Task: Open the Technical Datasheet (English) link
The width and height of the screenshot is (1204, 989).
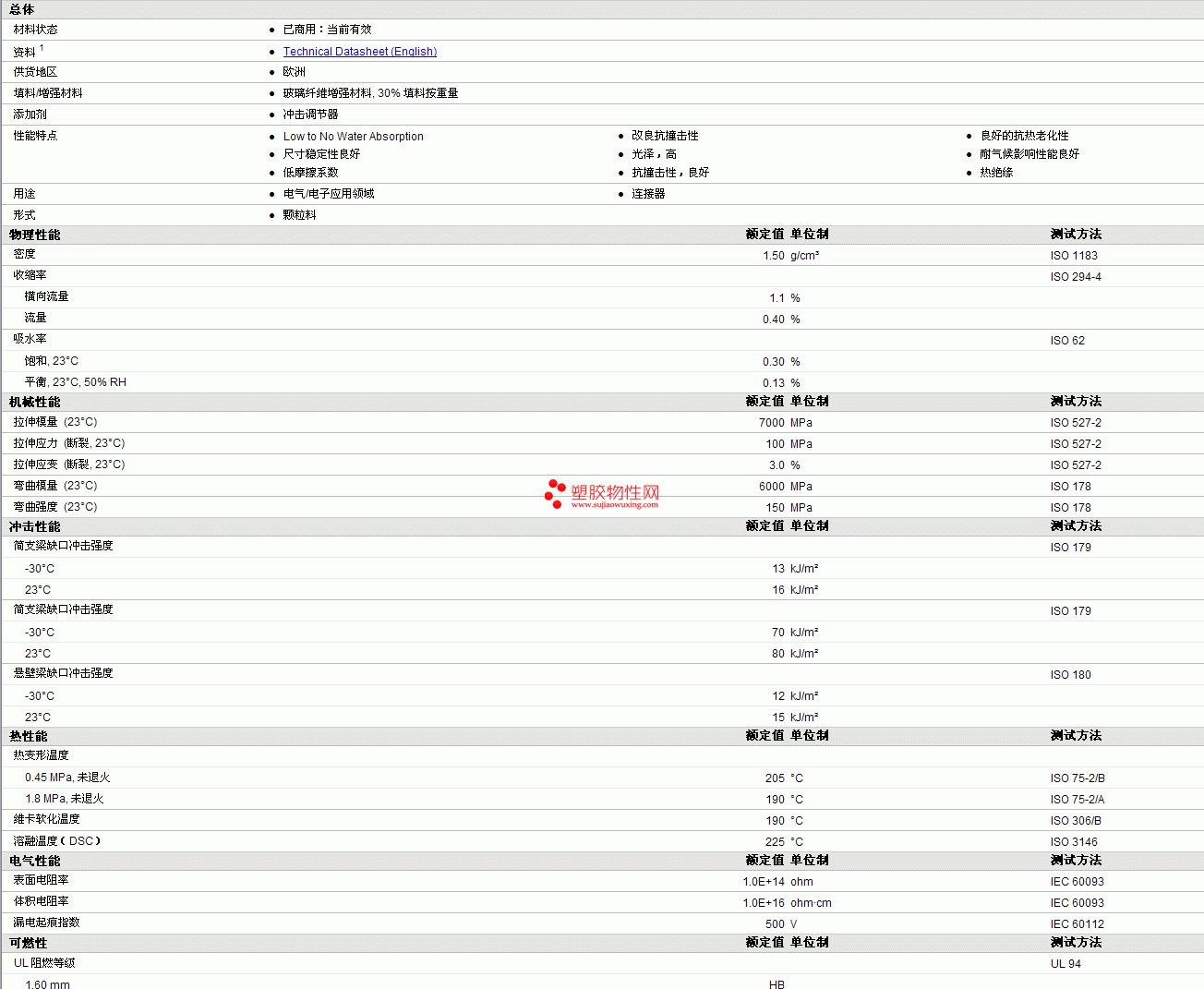Action: (359, 52)
